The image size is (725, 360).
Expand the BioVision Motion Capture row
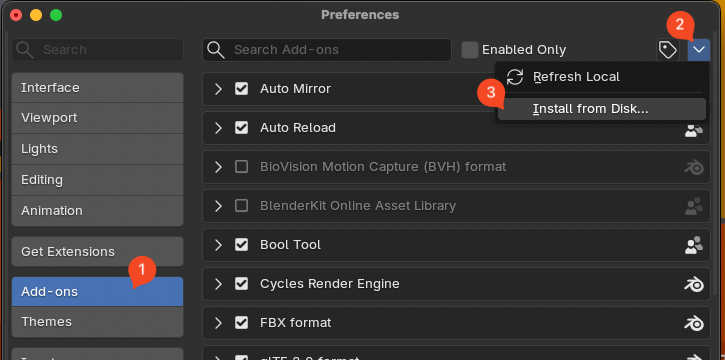pyautogui.click(x=218, y=166)
